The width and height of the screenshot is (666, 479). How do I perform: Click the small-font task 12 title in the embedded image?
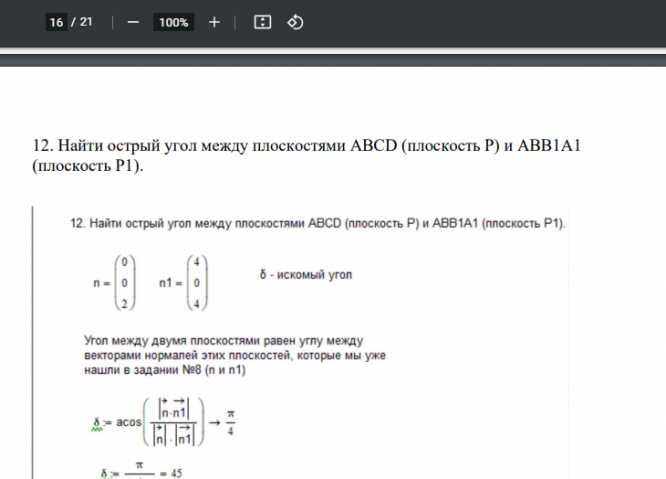pos(318,223)
